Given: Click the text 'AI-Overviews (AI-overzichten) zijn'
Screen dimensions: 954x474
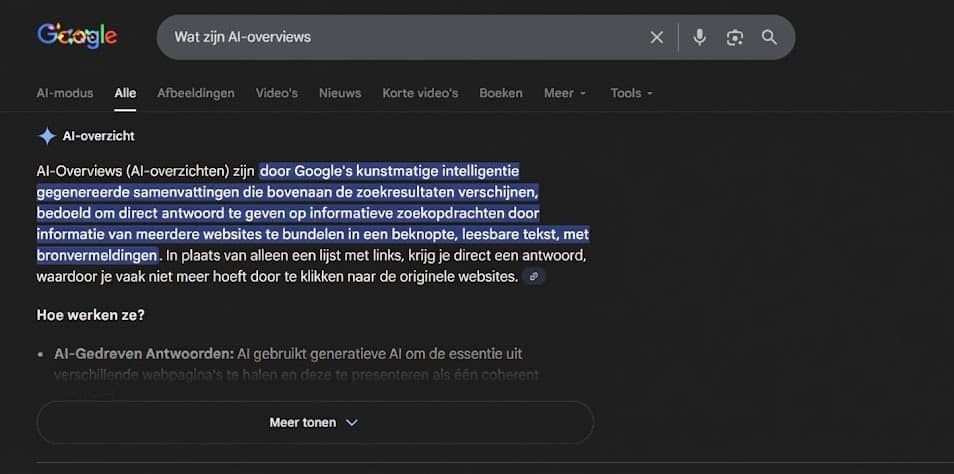Looking at the screenshot, I should point(145,171).
